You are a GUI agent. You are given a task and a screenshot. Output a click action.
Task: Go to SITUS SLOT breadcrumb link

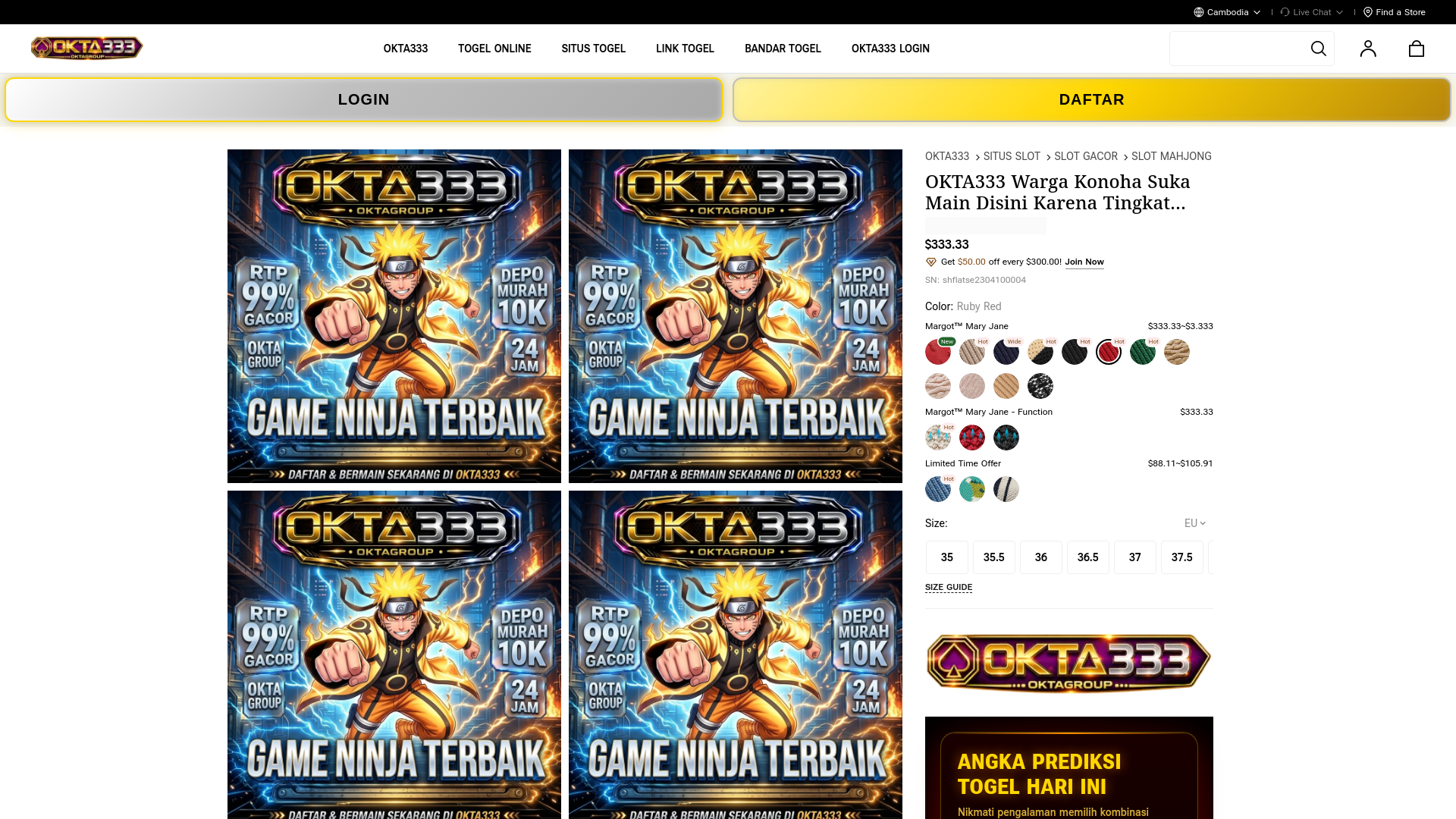(x=1012, y=156)
